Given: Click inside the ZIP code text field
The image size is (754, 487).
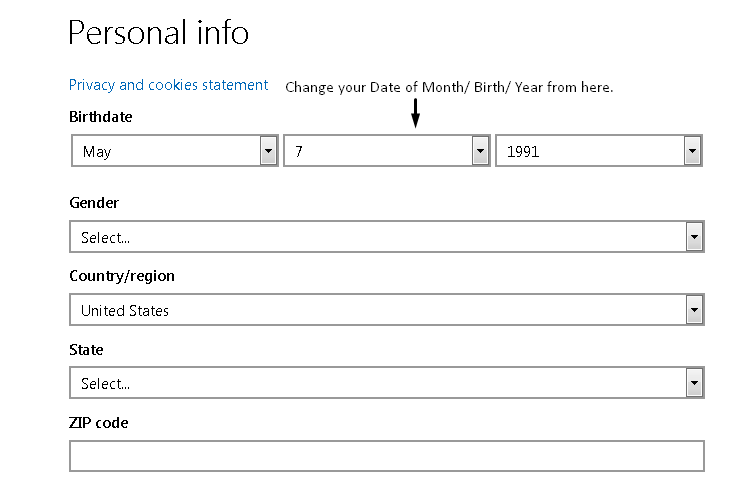Looking at the screenshot, I should pos(386,456).
